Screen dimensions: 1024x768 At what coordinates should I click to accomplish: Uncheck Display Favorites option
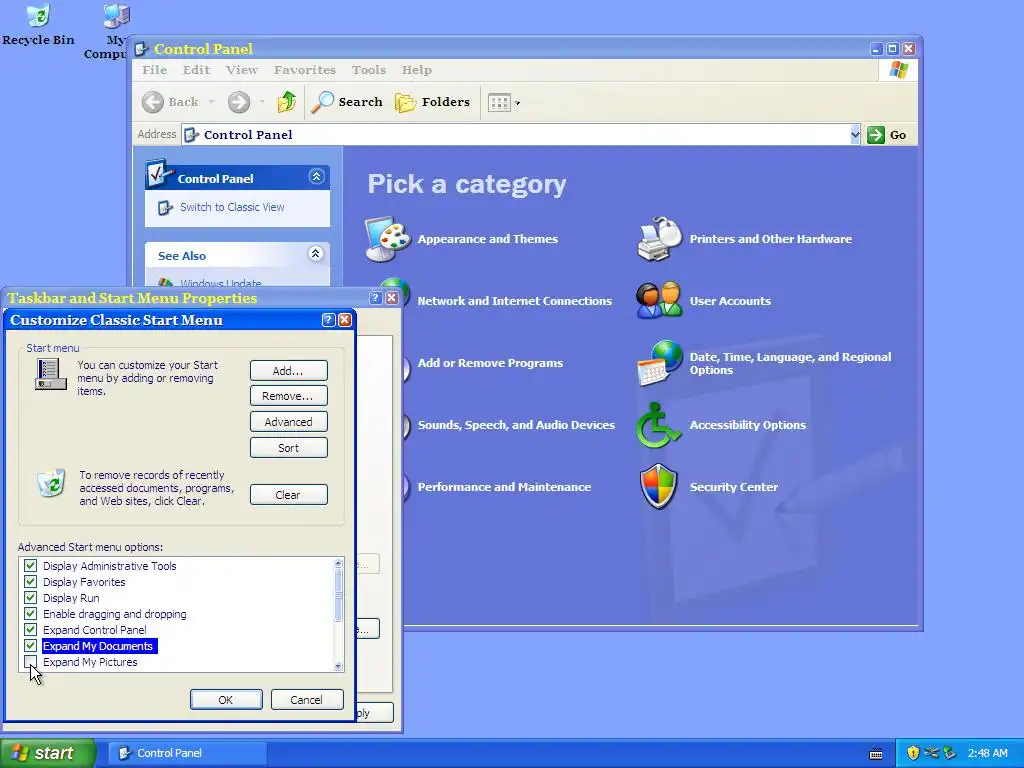click(30, 581)
